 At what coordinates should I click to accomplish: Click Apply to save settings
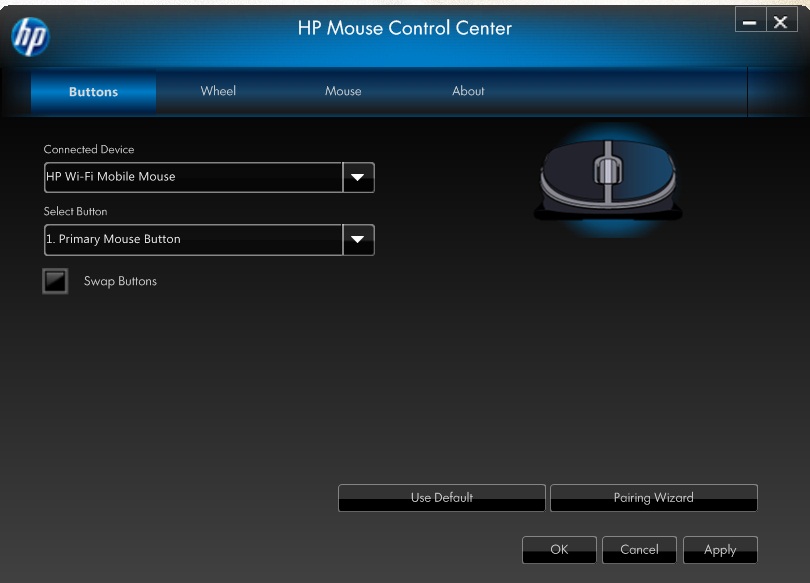click(720, 550)
